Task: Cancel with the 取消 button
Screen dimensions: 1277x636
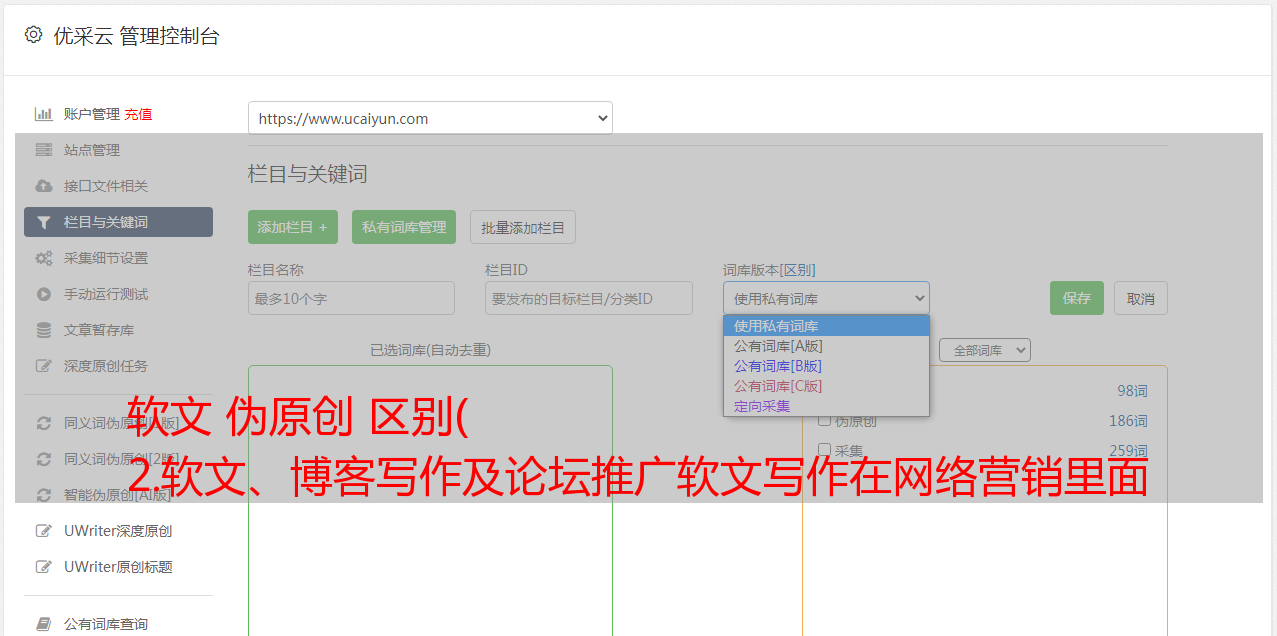Action: click(1141, 298)
